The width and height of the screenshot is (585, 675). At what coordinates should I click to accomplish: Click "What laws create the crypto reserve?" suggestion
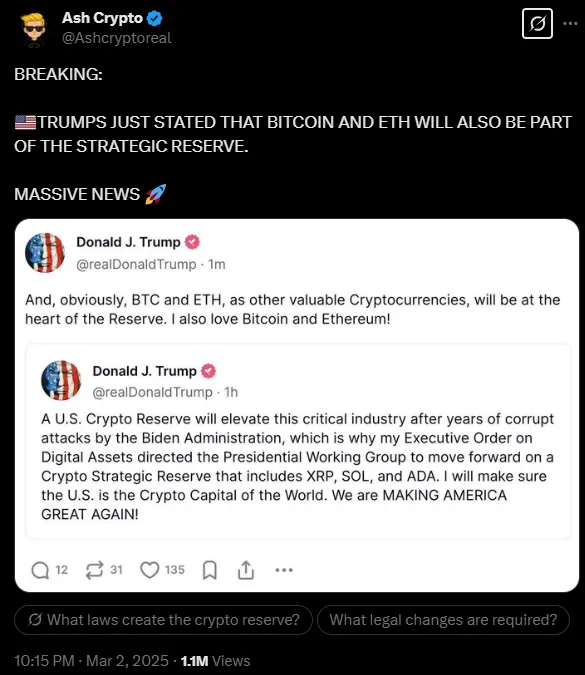pos(163,620)
